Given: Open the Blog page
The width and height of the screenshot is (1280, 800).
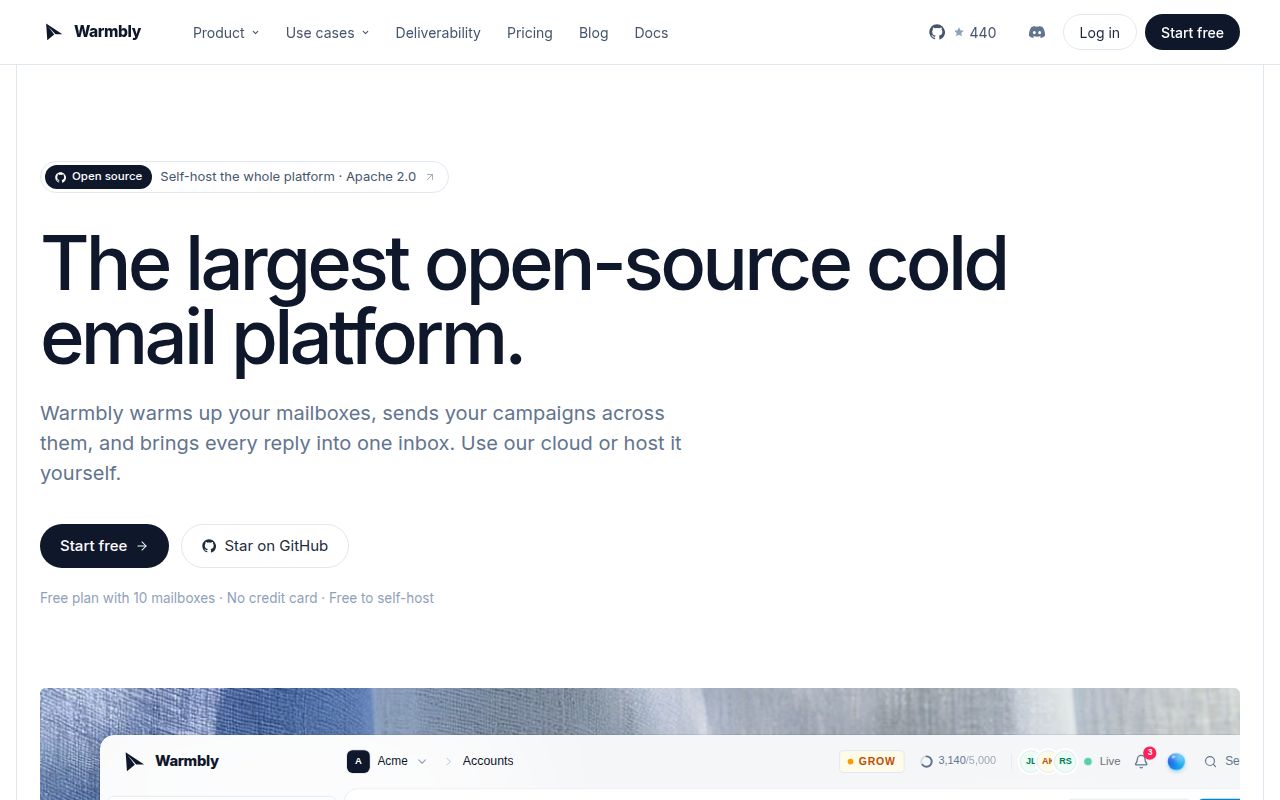Looking at the screenshot, I should [593, 32].
